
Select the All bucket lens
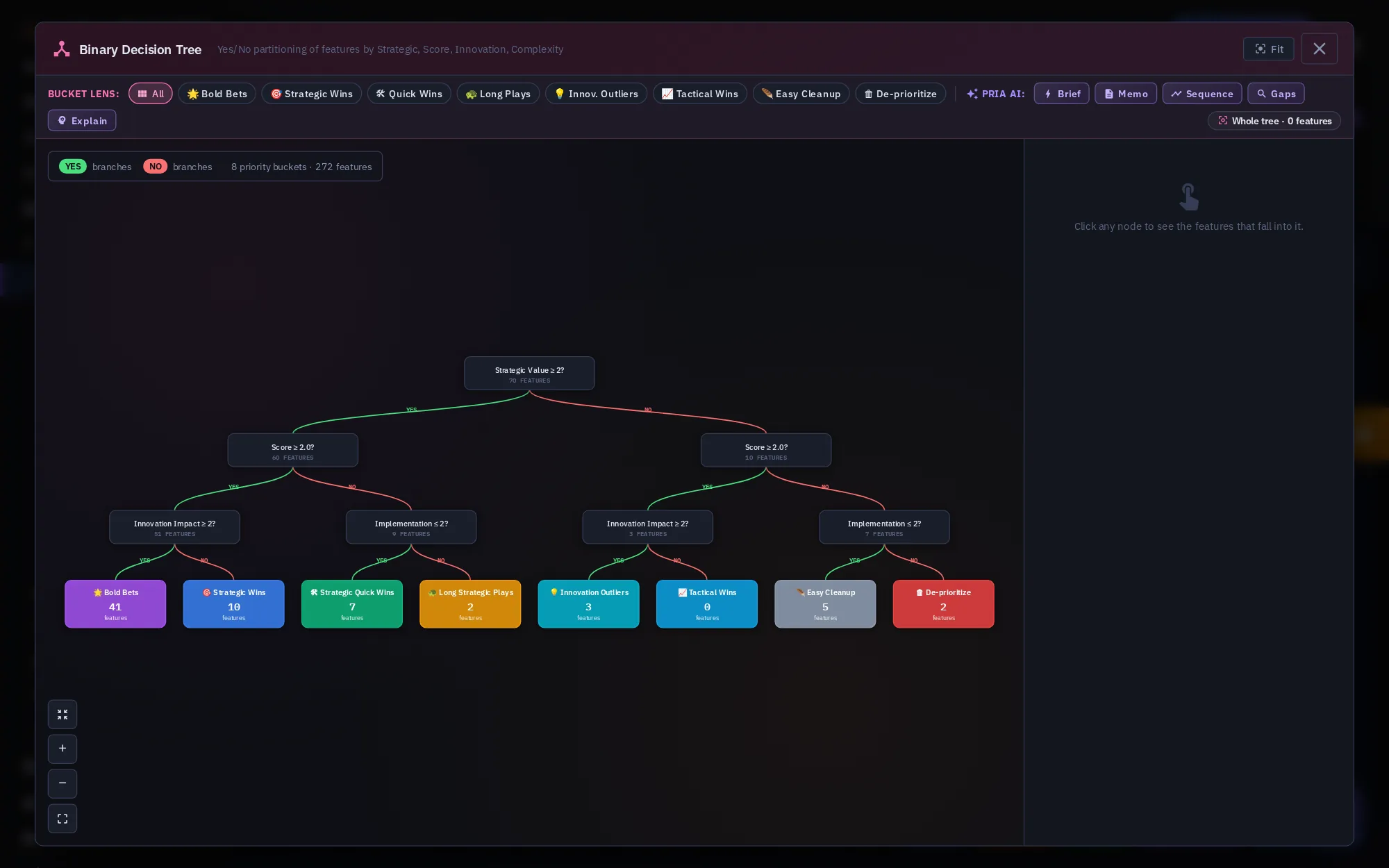point(151,94)
